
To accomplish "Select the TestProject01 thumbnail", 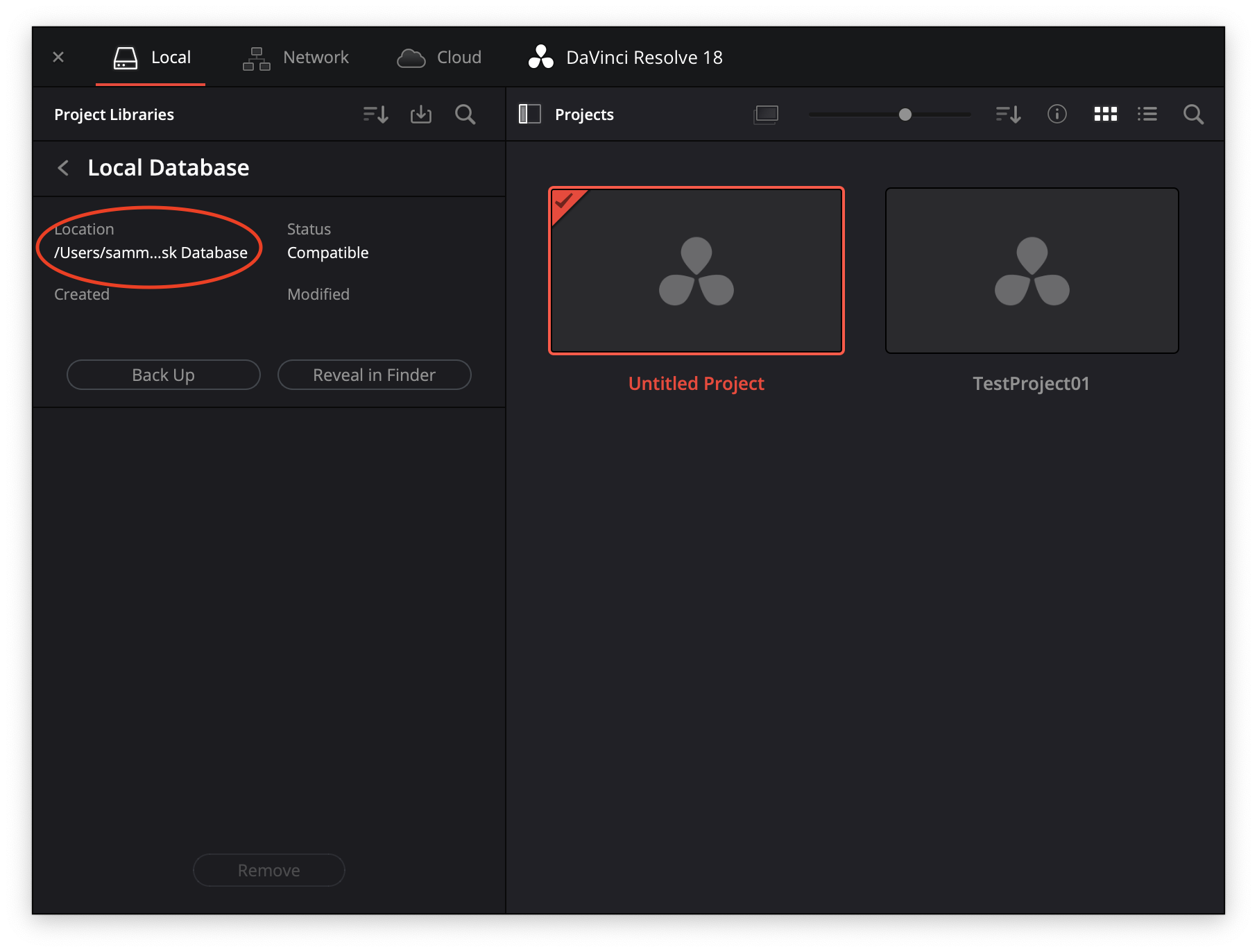I will click(1032, 271).
